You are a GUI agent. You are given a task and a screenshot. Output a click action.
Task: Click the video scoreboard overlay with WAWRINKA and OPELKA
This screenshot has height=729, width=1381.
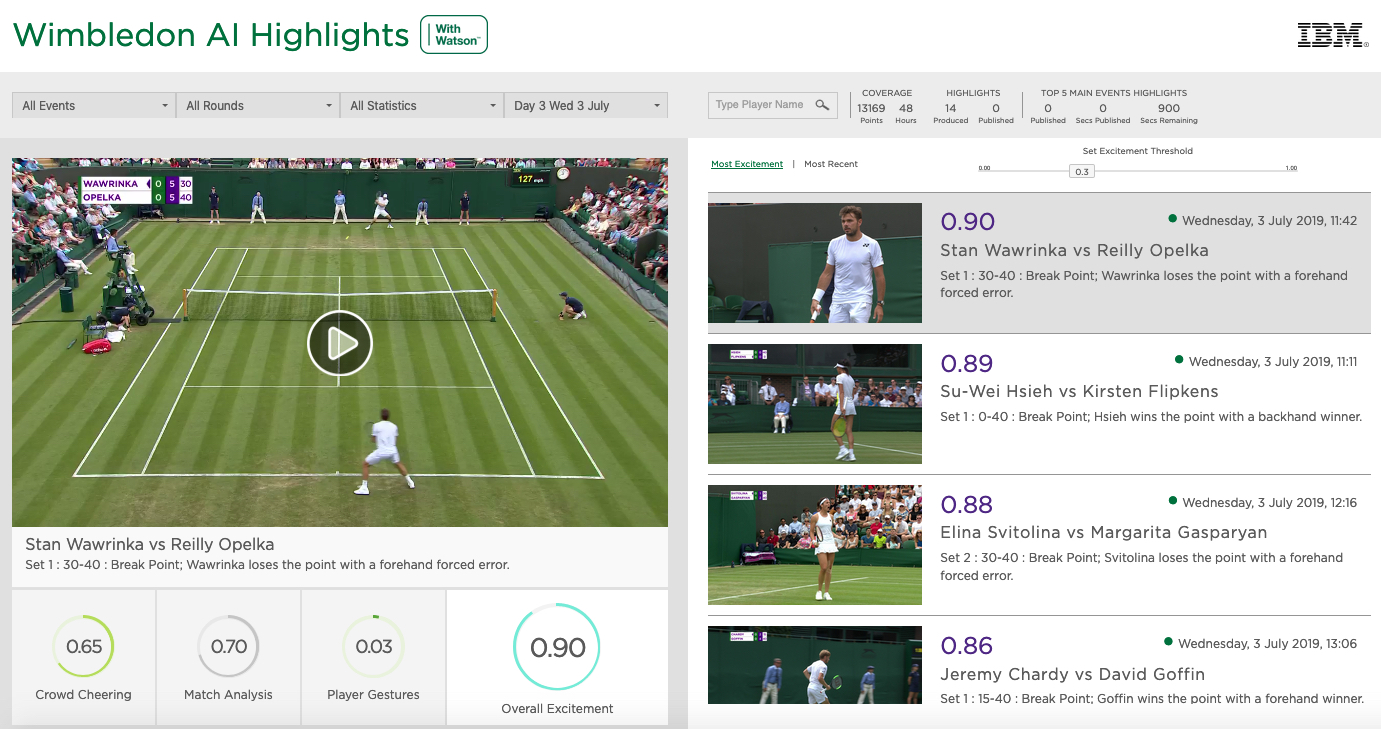coord(137,191)
